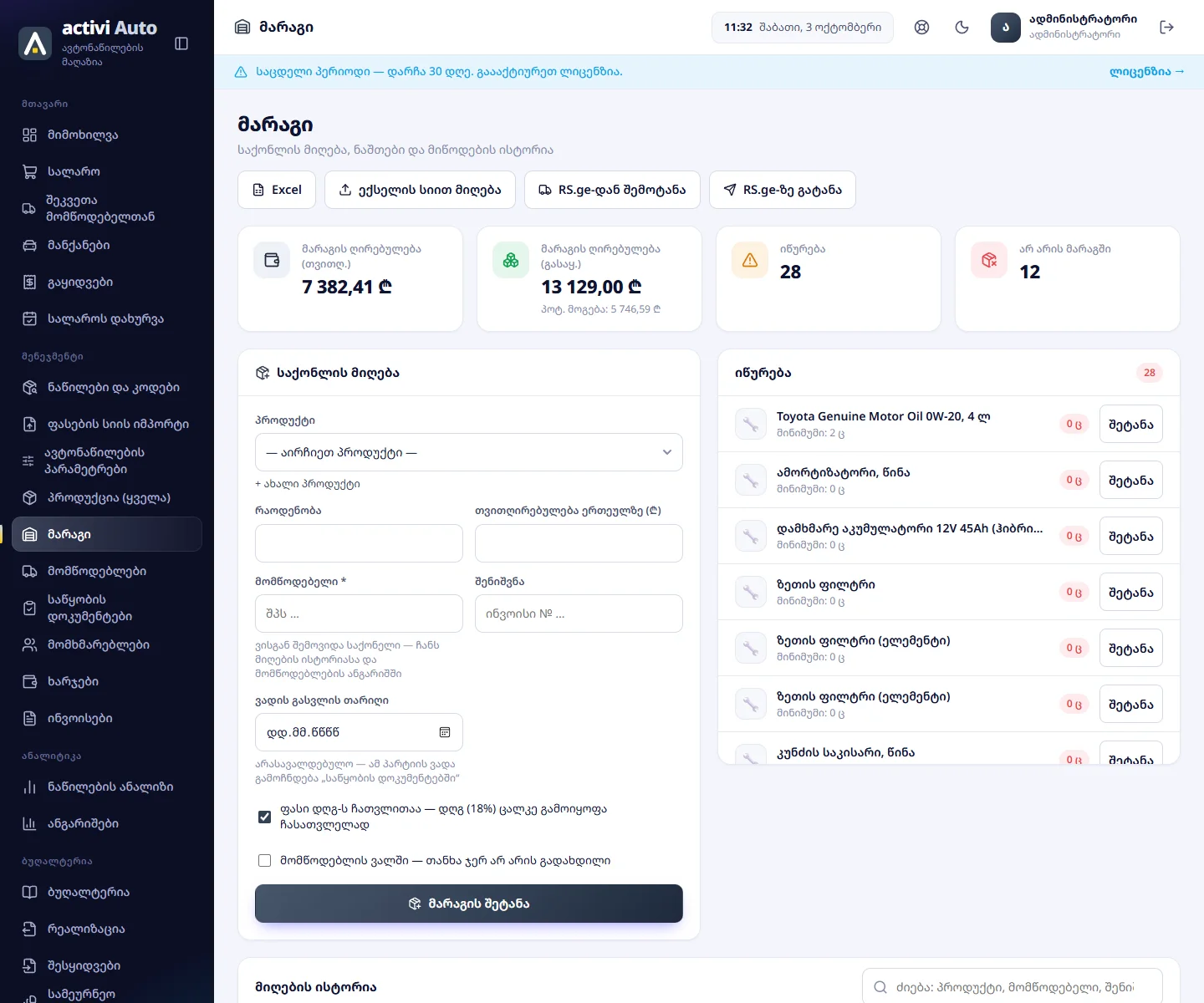1204x1003 pixels.
Task: Navigate to მომწოდებლები in the sidebar
Action: (x=107, y=571)
